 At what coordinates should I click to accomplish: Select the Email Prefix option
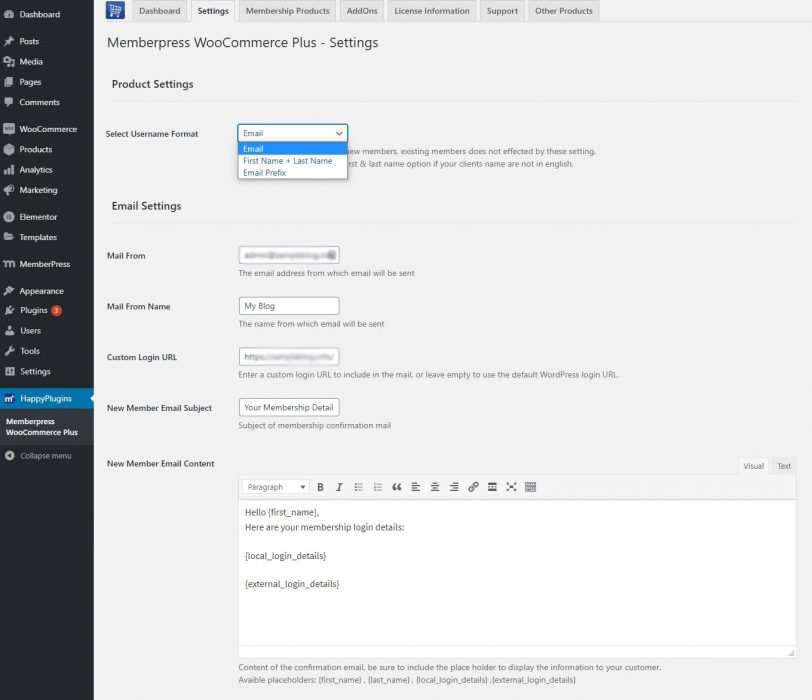(x=265, y=173)
